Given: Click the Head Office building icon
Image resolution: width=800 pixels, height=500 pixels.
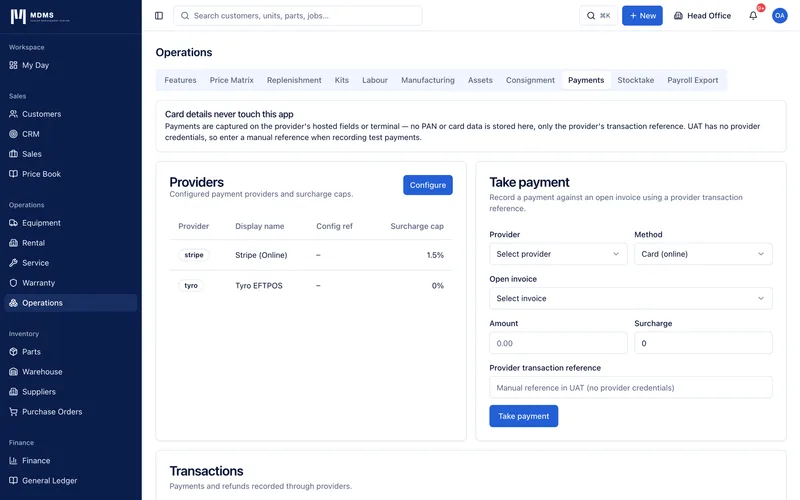Looking at the screenshot, I should coord(678,16).
